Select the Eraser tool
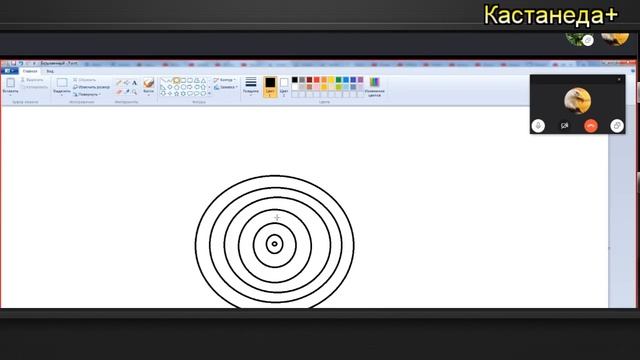 [119, 92]
